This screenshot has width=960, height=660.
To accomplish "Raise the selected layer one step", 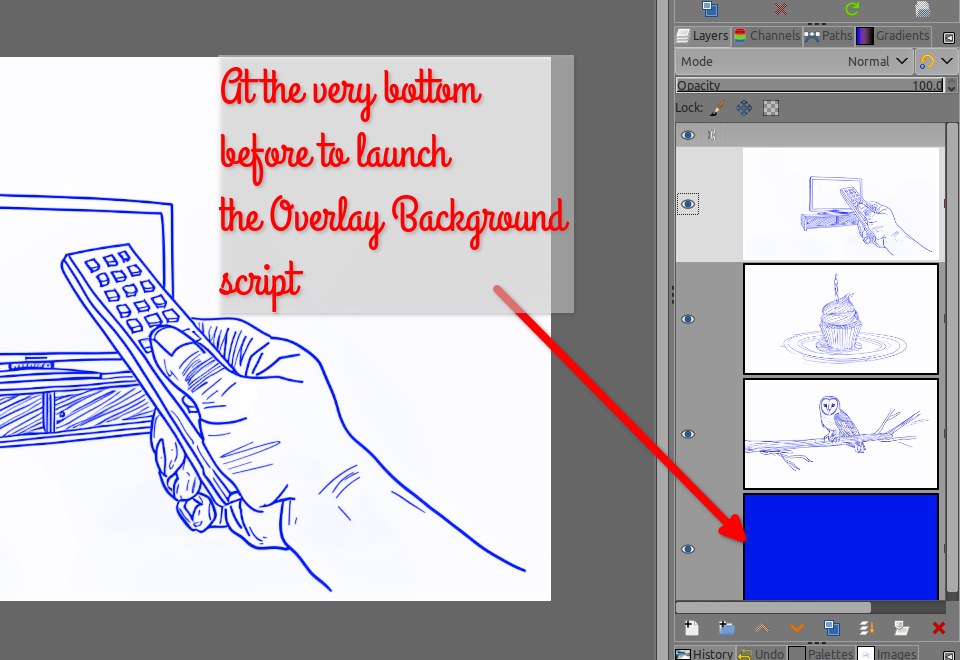I will [x=762, y=628].
